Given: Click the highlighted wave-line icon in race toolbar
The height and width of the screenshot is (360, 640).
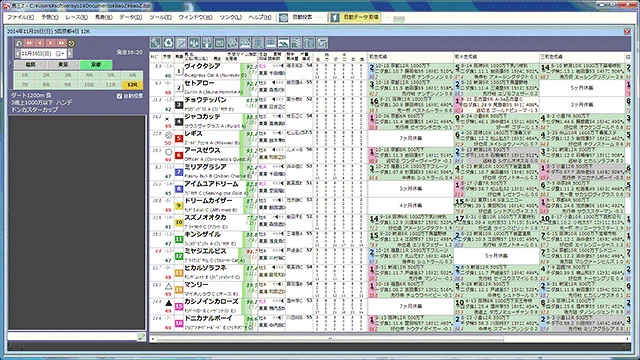Looking at the screenshot, I should point(283,43).
